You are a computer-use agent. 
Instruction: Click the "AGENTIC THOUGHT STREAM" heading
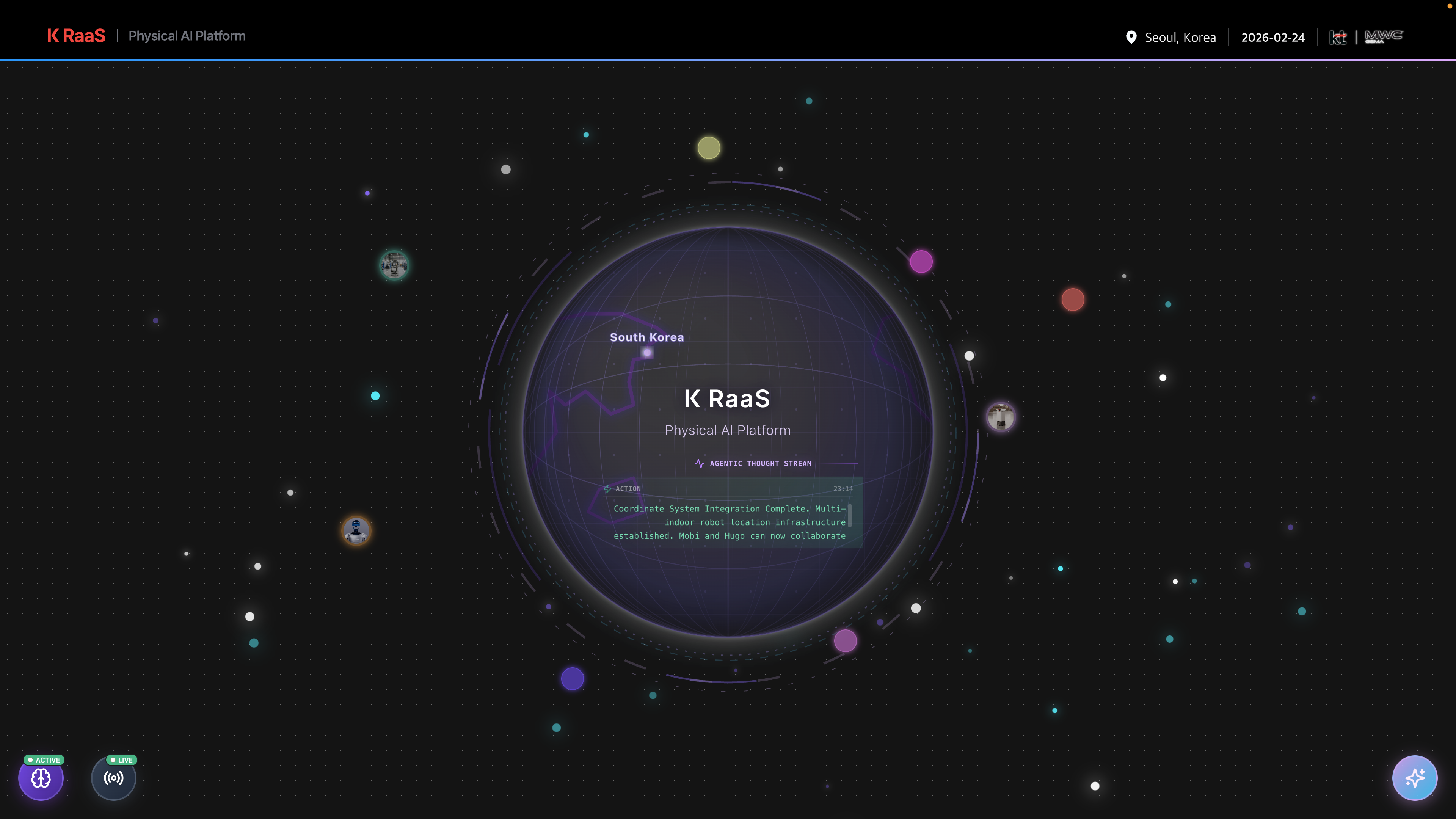(x=761, y=463)
